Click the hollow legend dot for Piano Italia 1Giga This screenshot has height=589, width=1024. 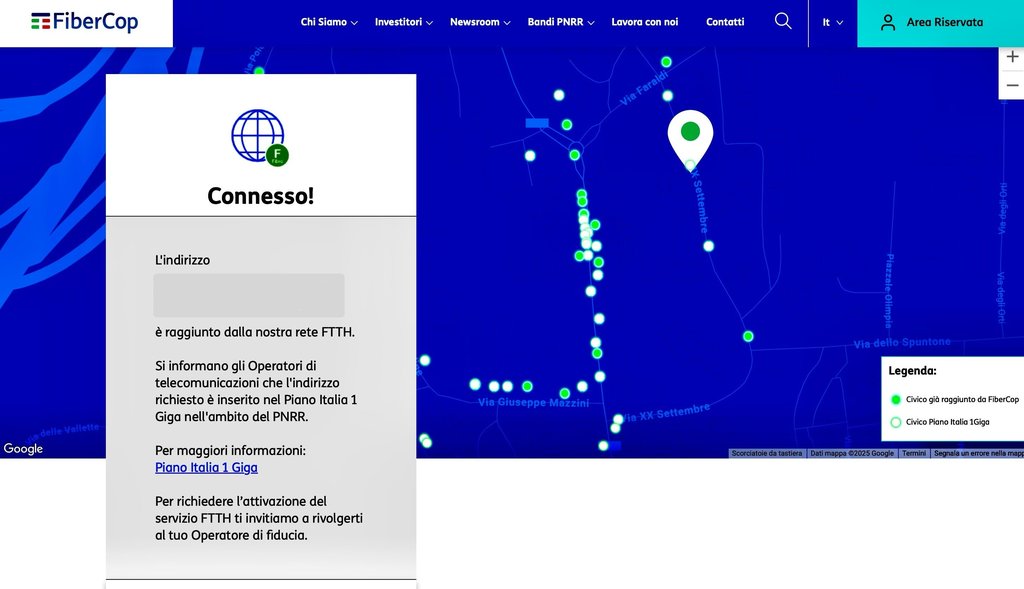(896, 422)
